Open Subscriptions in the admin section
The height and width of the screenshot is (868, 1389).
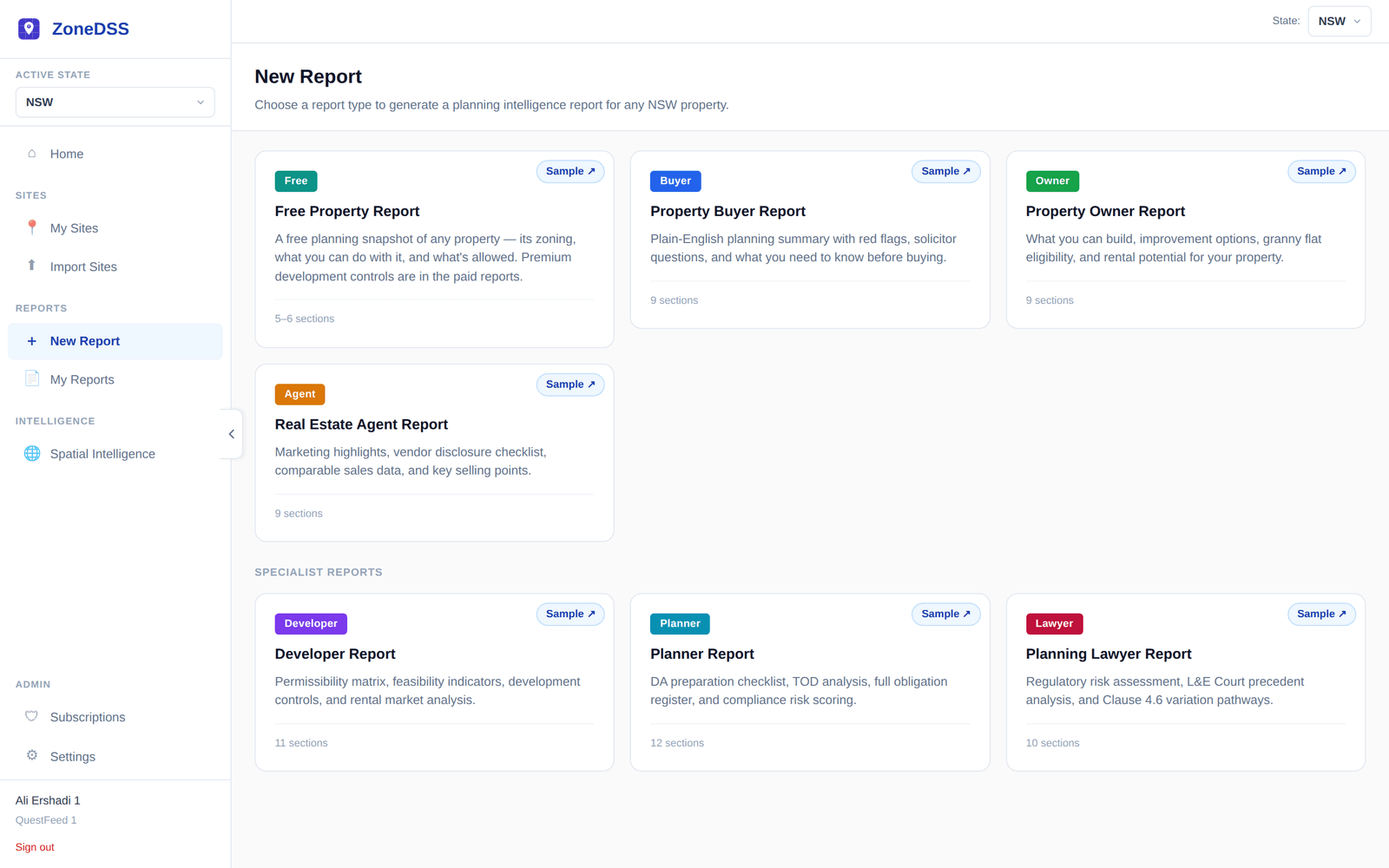[115, 717]
